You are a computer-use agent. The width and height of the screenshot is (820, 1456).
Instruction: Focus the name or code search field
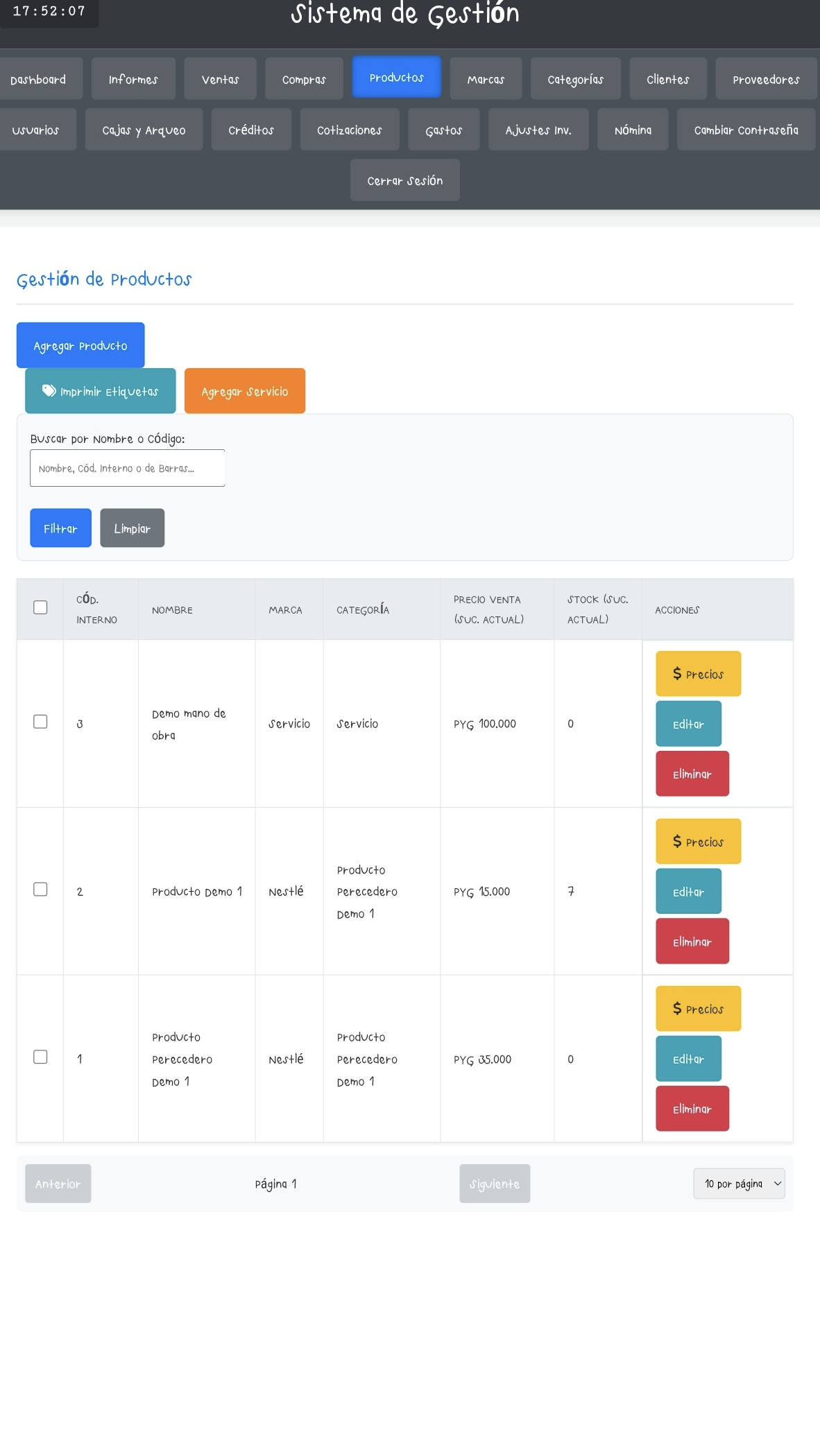click(127, 469)
